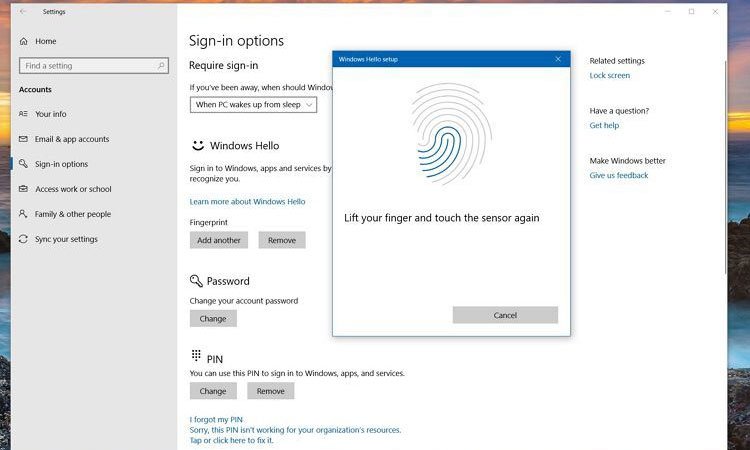Image resolution: width=750 pixels, height=450 pixels.
Task: Select Sign-in options in the sidebar
Action: click(x=61, y=164)
